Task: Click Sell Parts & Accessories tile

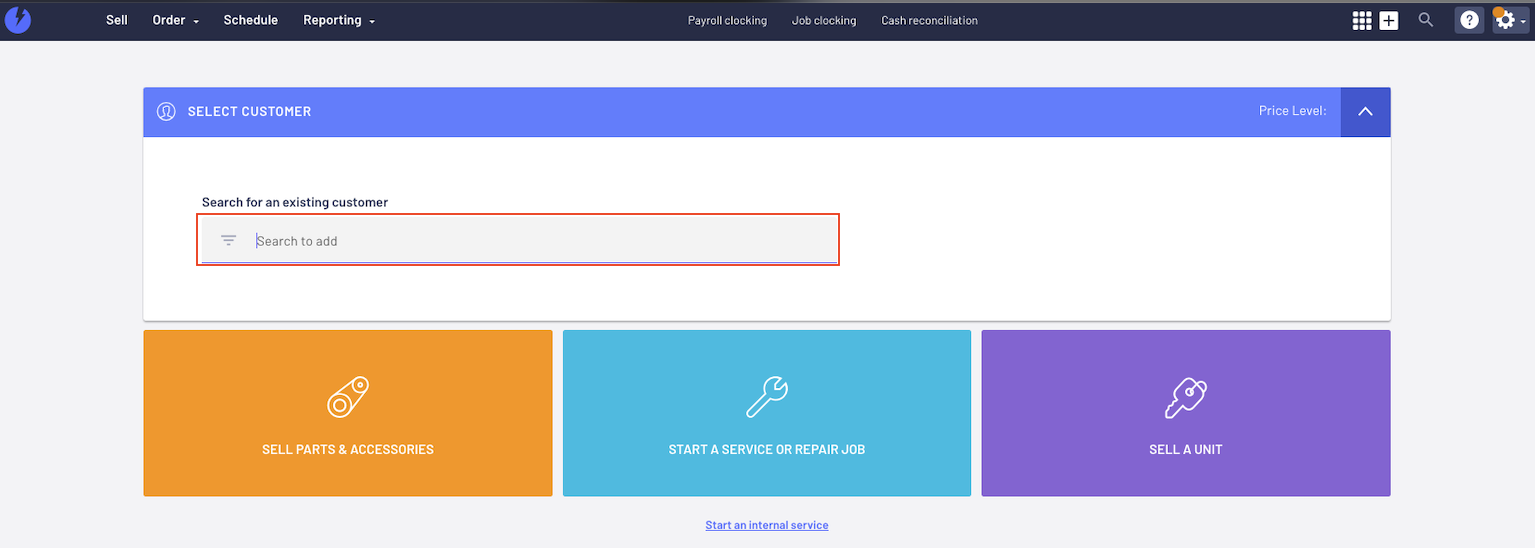Action: coord(348,413)
